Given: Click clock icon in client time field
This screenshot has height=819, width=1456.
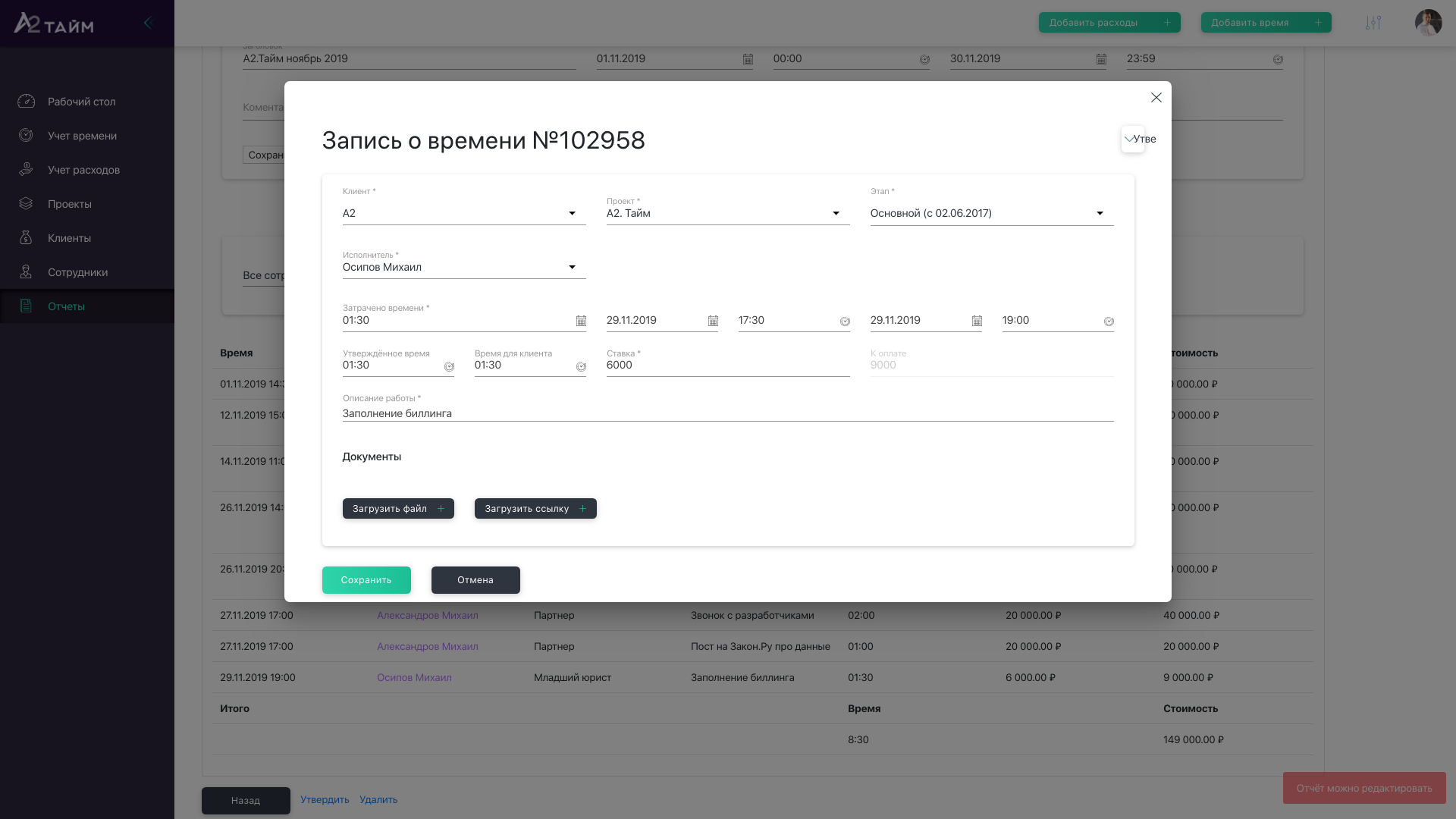Looking at the screenshot, I should pos(581,367).
